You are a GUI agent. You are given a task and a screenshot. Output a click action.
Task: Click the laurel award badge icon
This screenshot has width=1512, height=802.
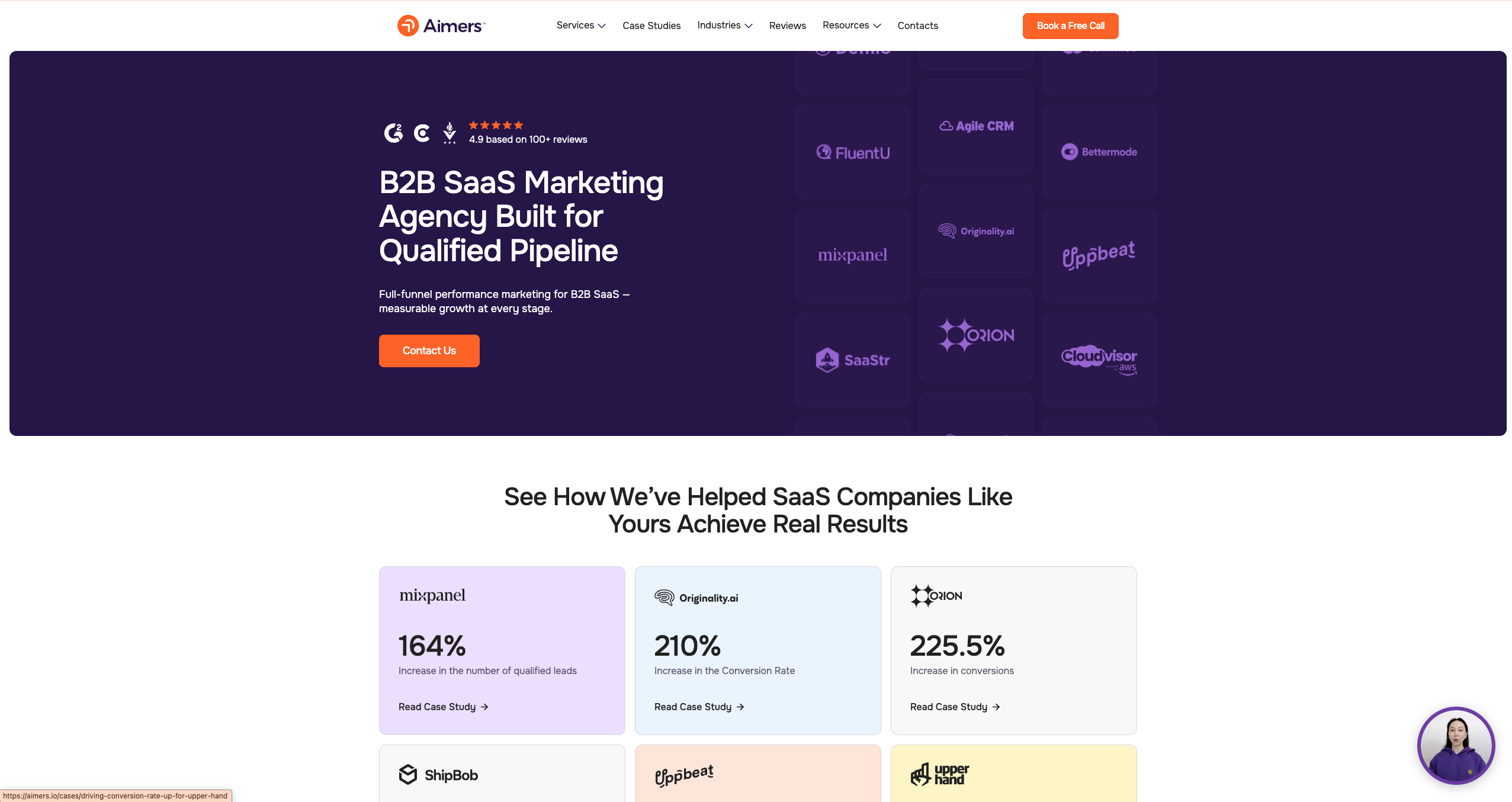[450, 133]
